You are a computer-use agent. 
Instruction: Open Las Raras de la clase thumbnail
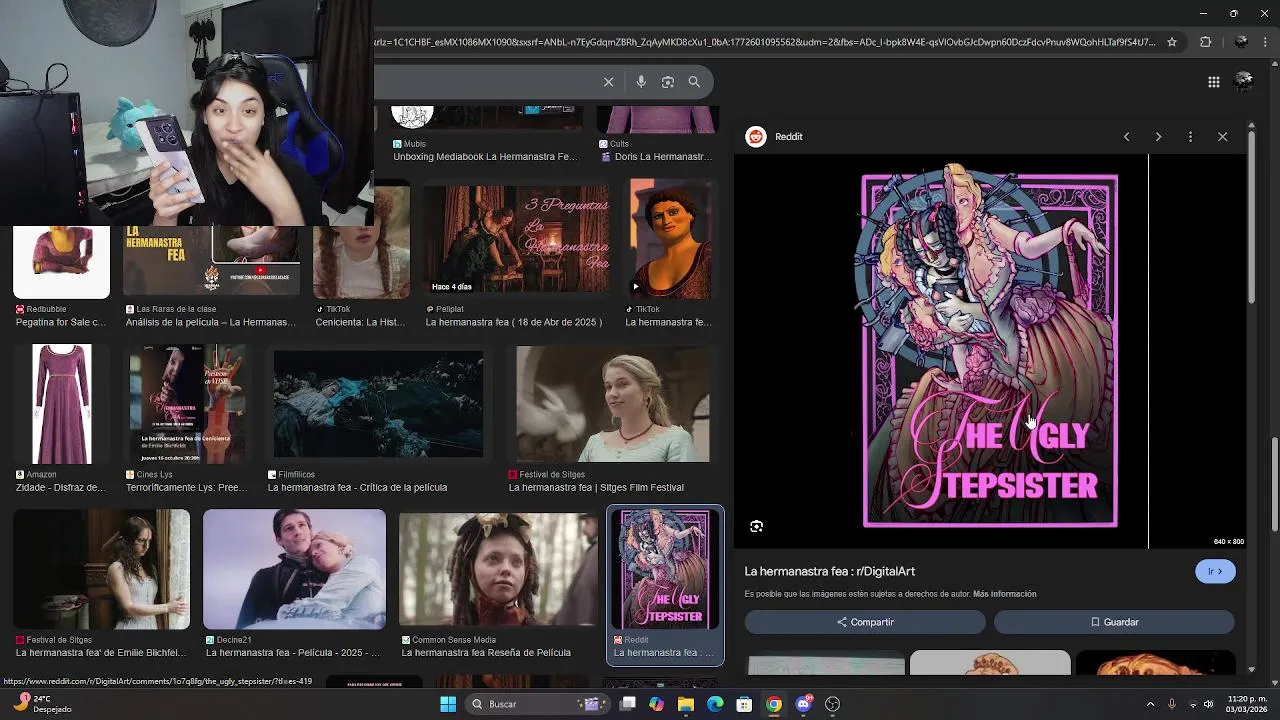211,262
